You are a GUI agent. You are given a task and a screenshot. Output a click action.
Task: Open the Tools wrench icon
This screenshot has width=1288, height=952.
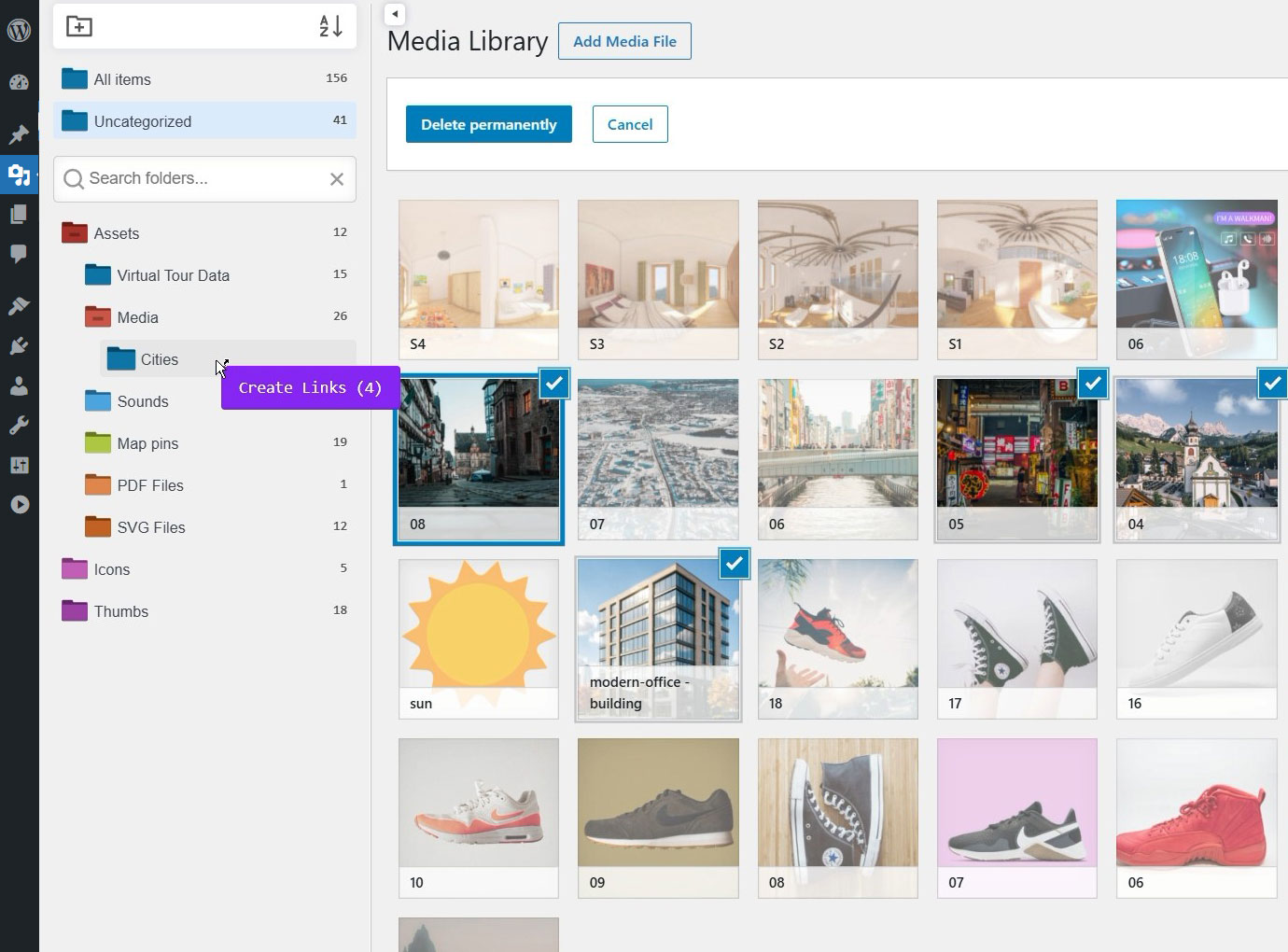coord(19,426)
